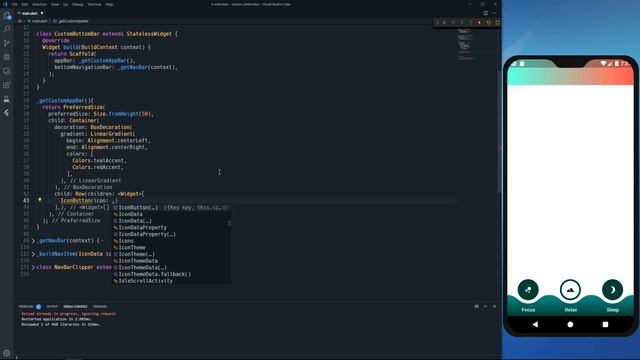Choose IconData class suggestion
Screen dimensions: 640x360
[x=171, y=214]
